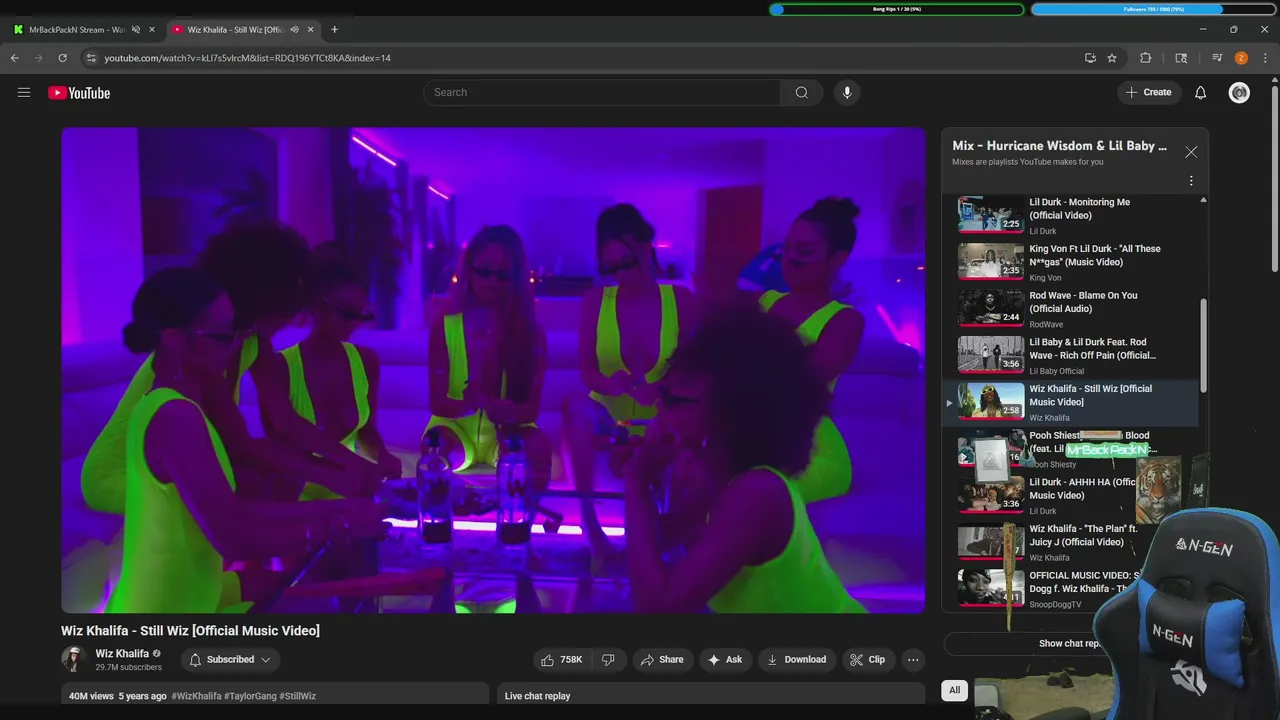
Task: Click the #TaylorGang hashtag
Action: 250,696
